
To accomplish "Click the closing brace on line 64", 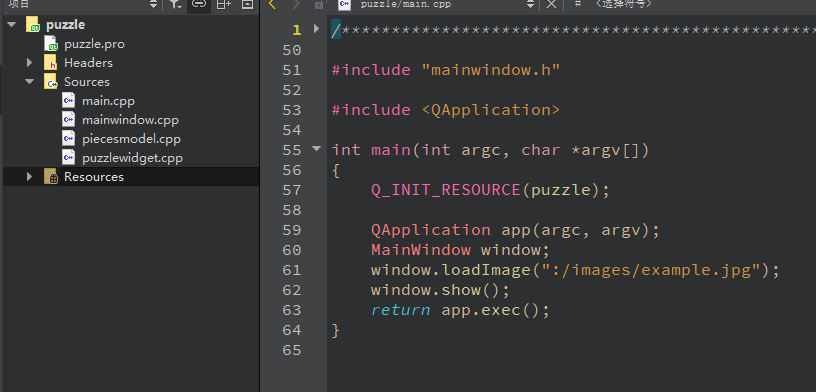I will tap(336, 330).
